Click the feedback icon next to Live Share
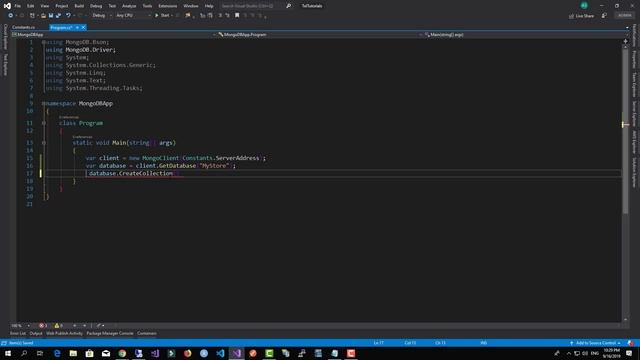Screen dimensions: 640x360 [604, 16]
